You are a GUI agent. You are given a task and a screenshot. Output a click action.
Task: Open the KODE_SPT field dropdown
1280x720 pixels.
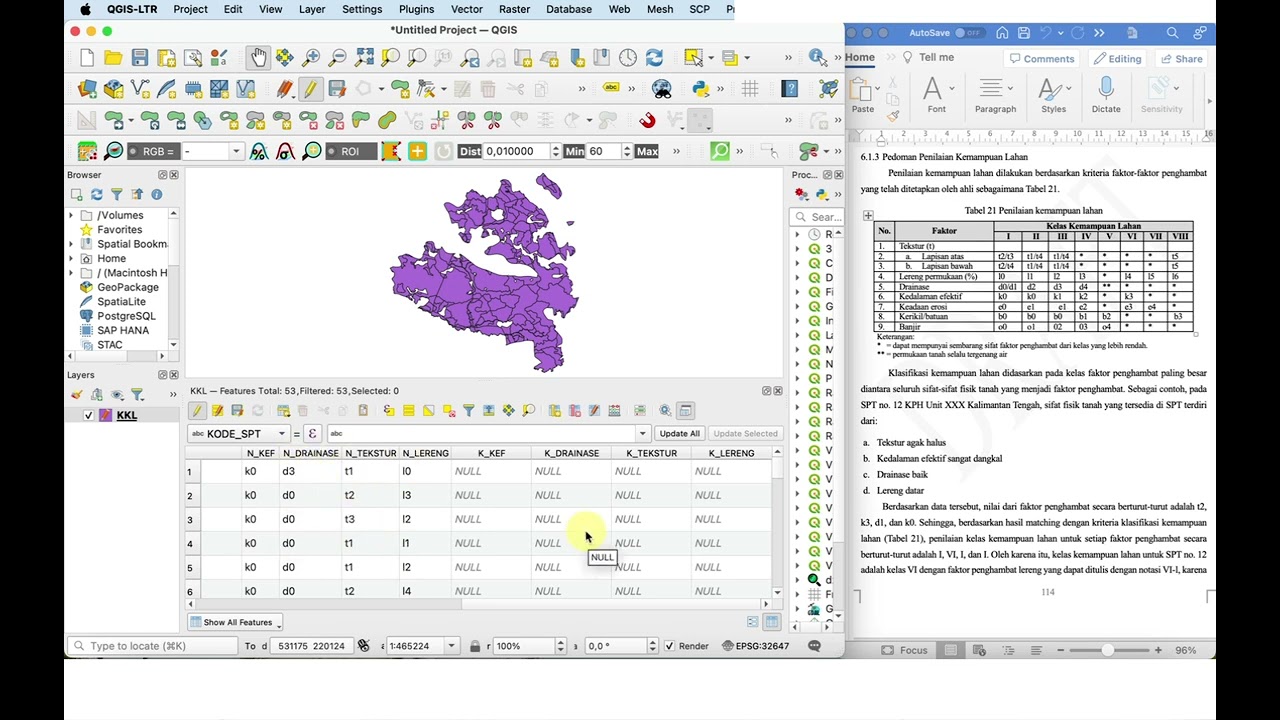(238, 434)
